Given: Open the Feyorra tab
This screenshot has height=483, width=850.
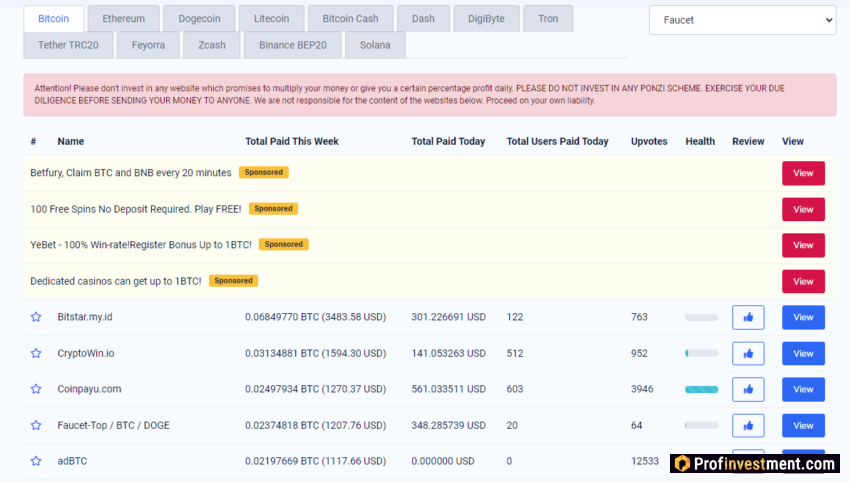Looking at the screenshot, I should point(148,45).
